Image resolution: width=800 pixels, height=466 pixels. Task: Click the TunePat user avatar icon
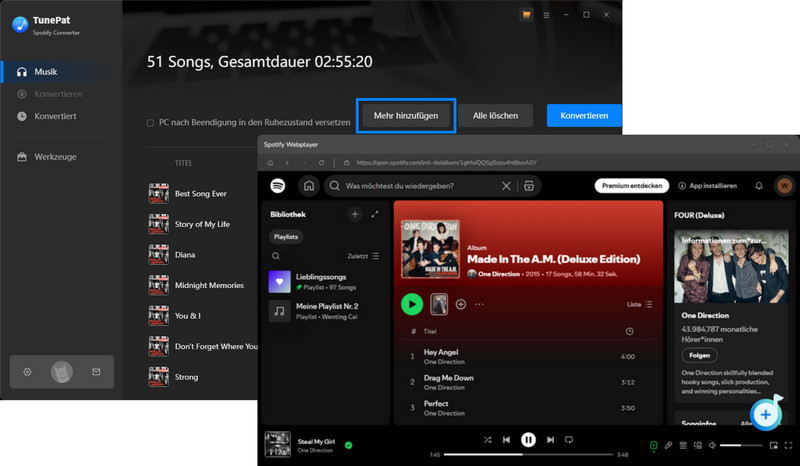coord(62,372)
